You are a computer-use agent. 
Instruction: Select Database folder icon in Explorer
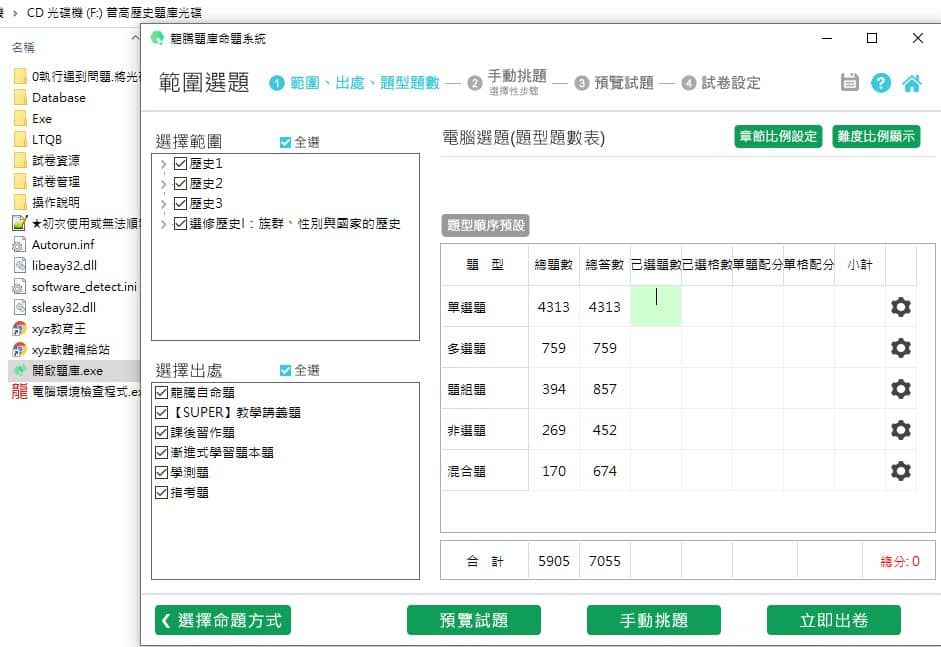click(x=20, y=97)
